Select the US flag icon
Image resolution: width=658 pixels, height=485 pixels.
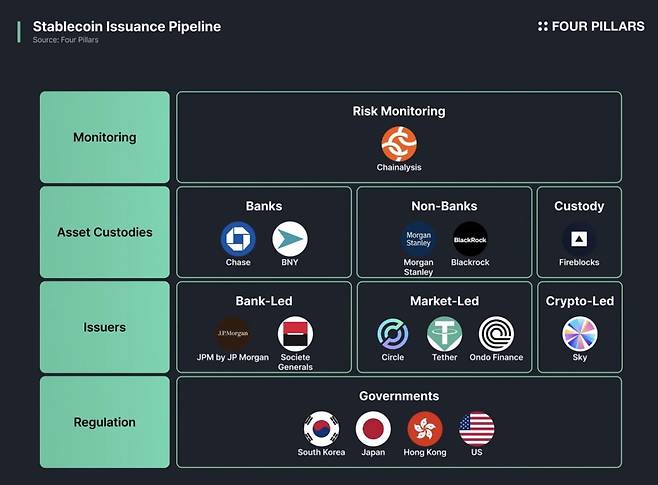(x=476, y=429)
